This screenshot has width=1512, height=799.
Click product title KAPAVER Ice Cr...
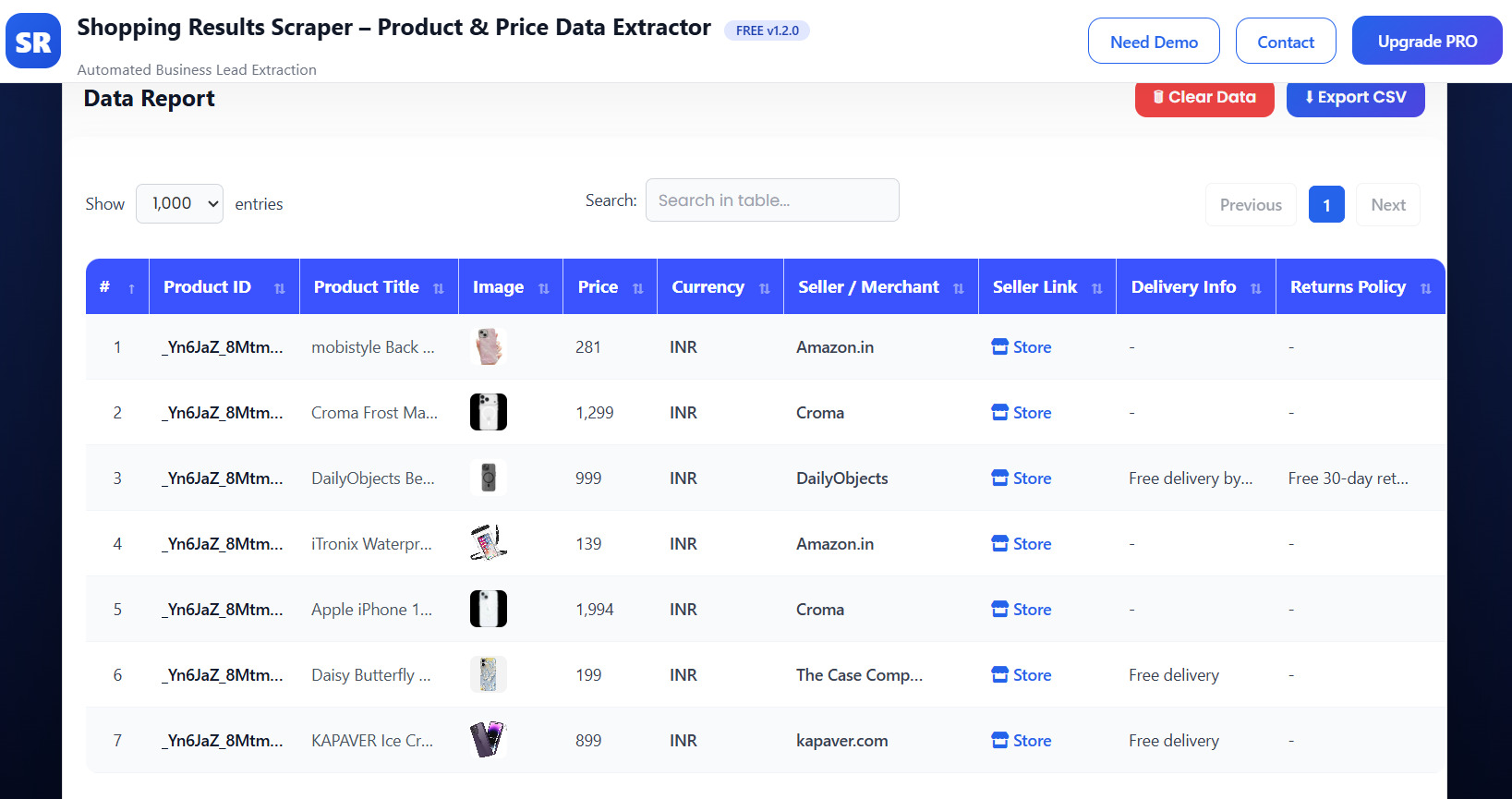372,741
